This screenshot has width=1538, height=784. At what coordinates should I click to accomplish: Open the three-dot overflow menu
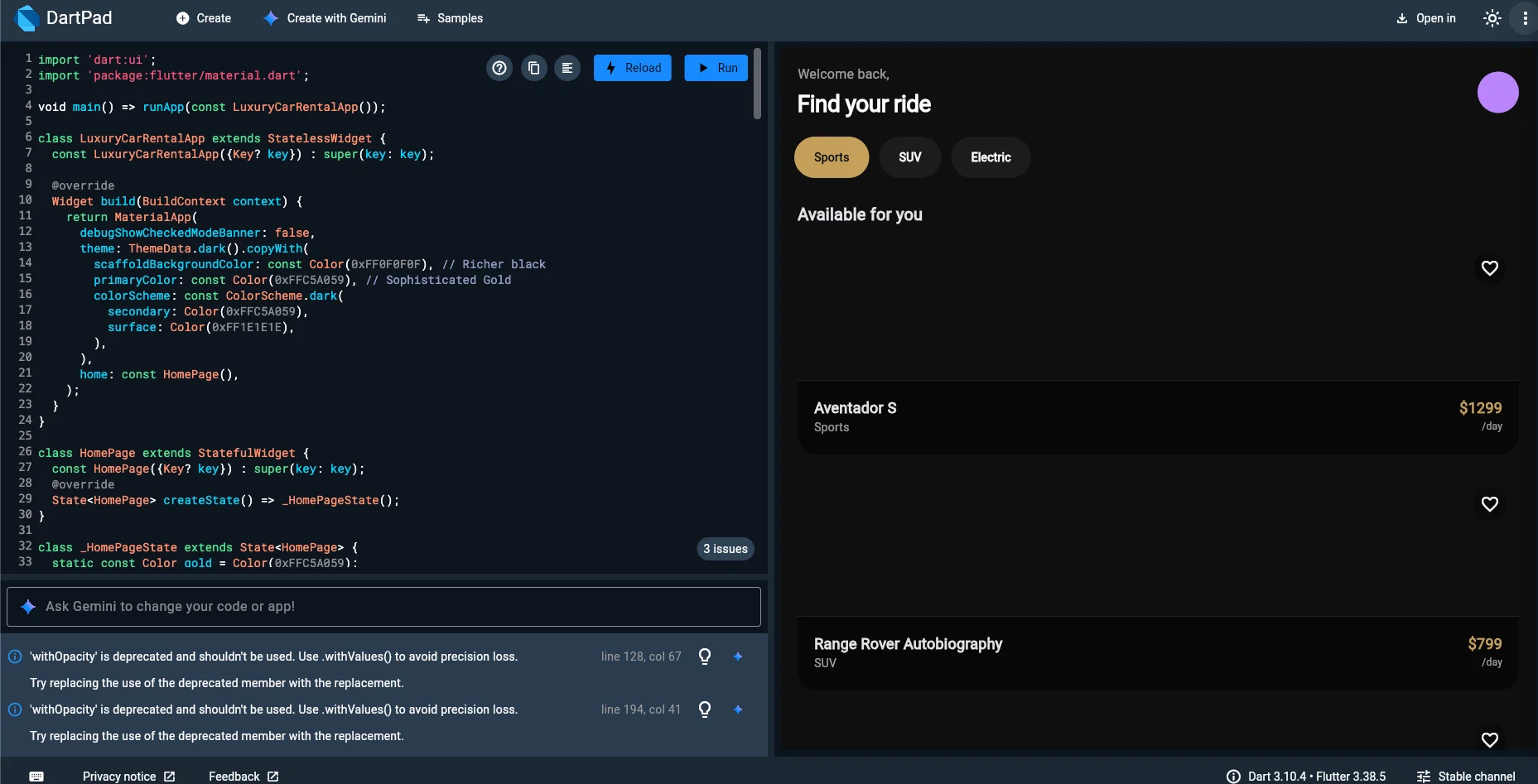(1525, 17)
